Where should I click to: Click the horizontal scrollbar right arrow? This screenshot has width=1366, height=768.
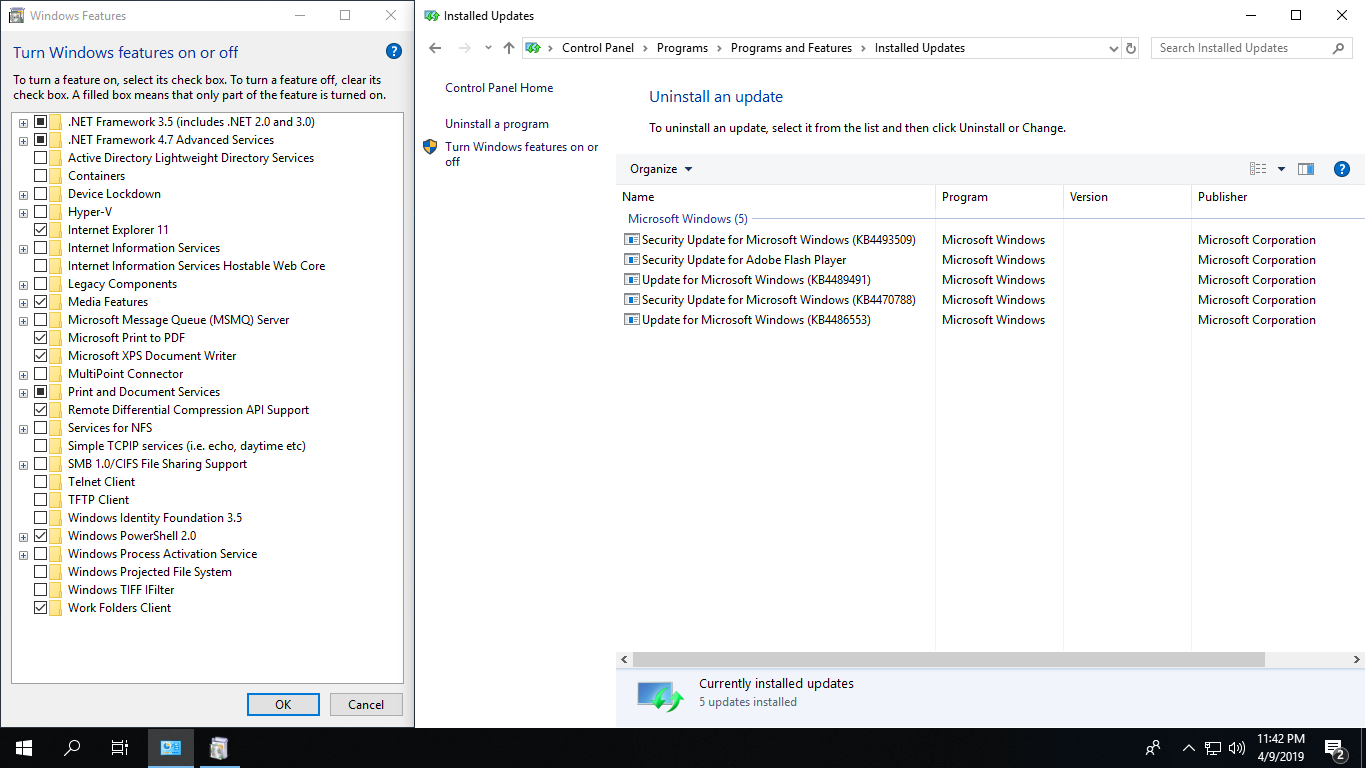point(1357,660)
